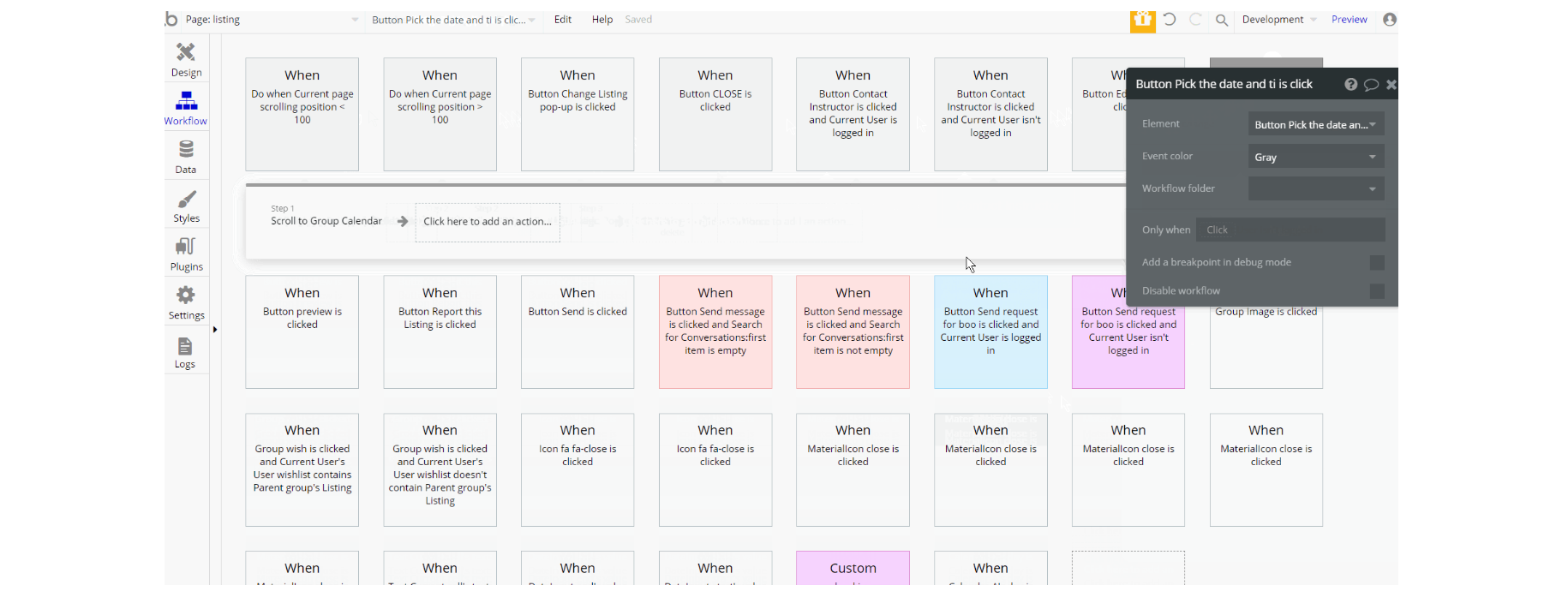Select Button Send is clicked event
The width and height of the screenshot is (1568, 591).
[x=578, y=332]
